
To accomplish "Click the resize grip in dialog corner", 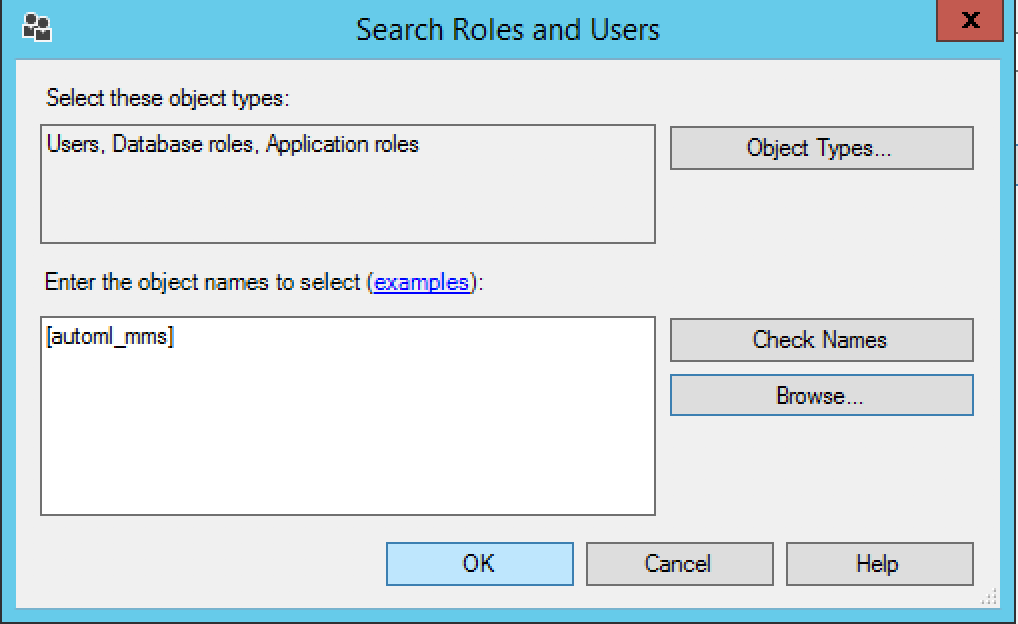I will pyautogui.click(x=989, y=597).
